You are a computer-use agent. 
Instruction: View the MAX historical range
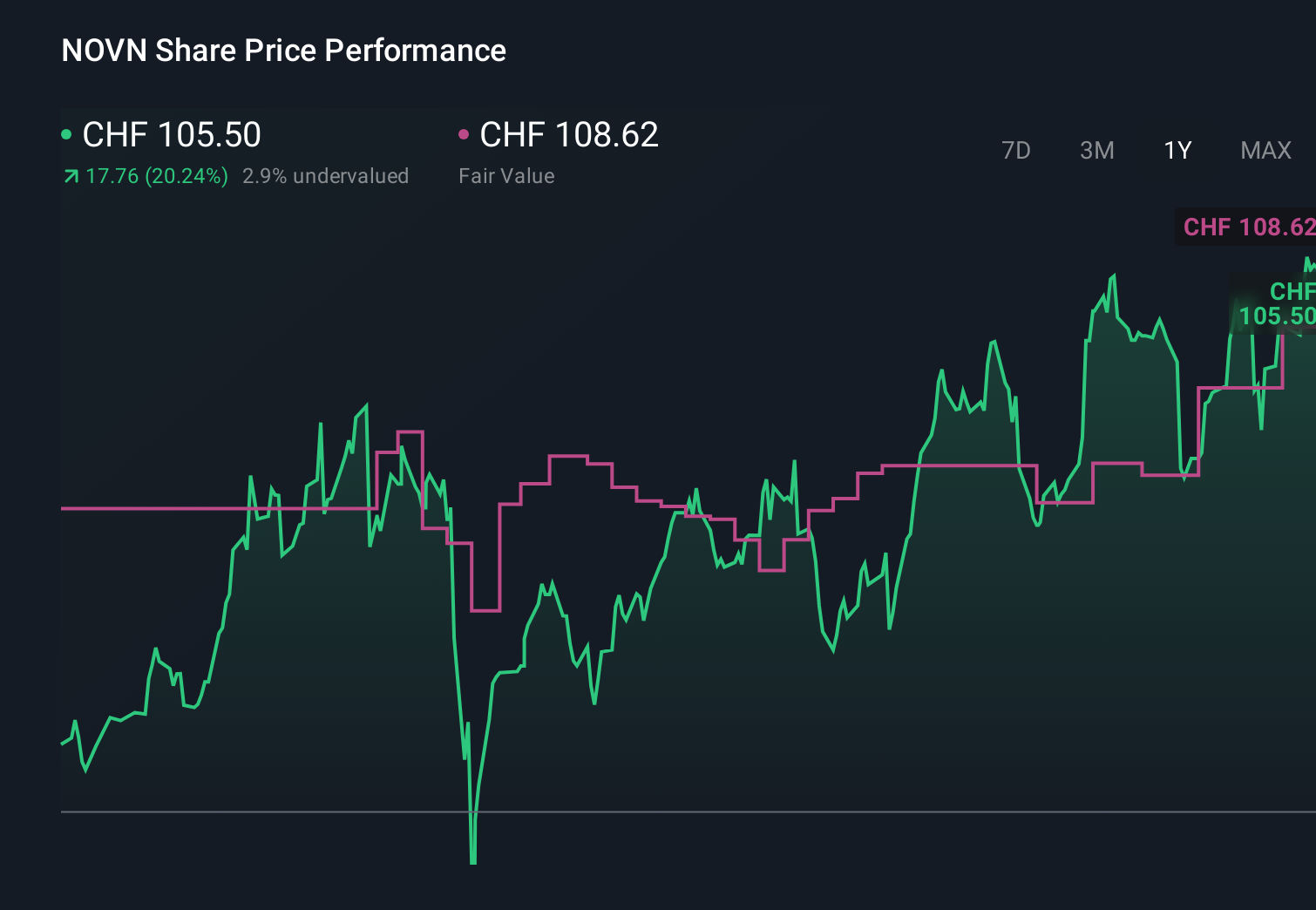(x=1265, y=150)
